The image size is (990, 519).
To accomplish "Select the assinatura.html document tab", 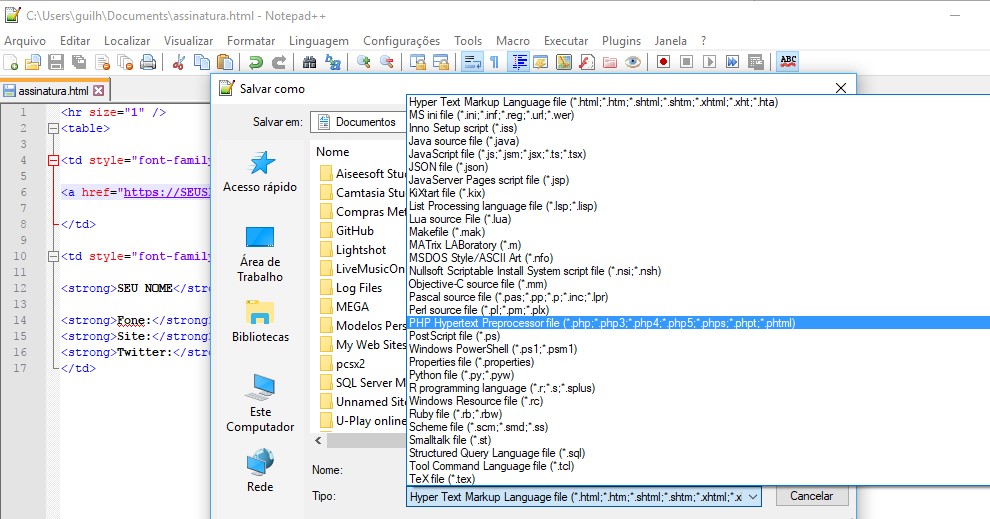I will click(54, 91).
